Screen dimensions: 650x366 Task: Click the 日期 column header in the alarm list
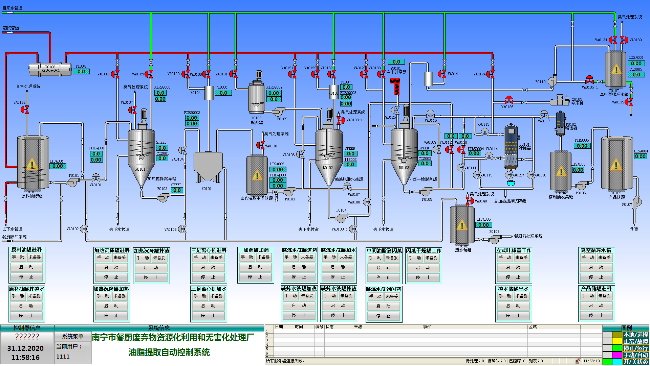[x=280, y=327]
